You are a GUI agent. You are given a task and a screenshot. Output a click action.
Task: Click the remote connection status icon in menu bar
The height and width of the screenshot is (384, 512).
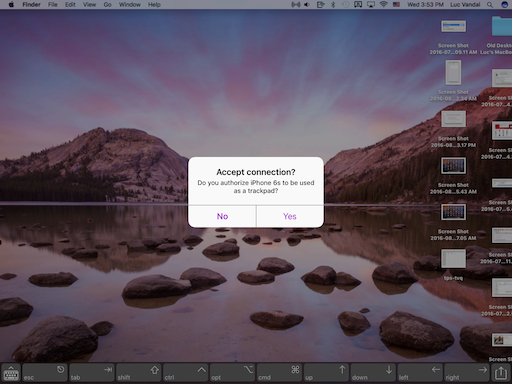tap(295, 5)
